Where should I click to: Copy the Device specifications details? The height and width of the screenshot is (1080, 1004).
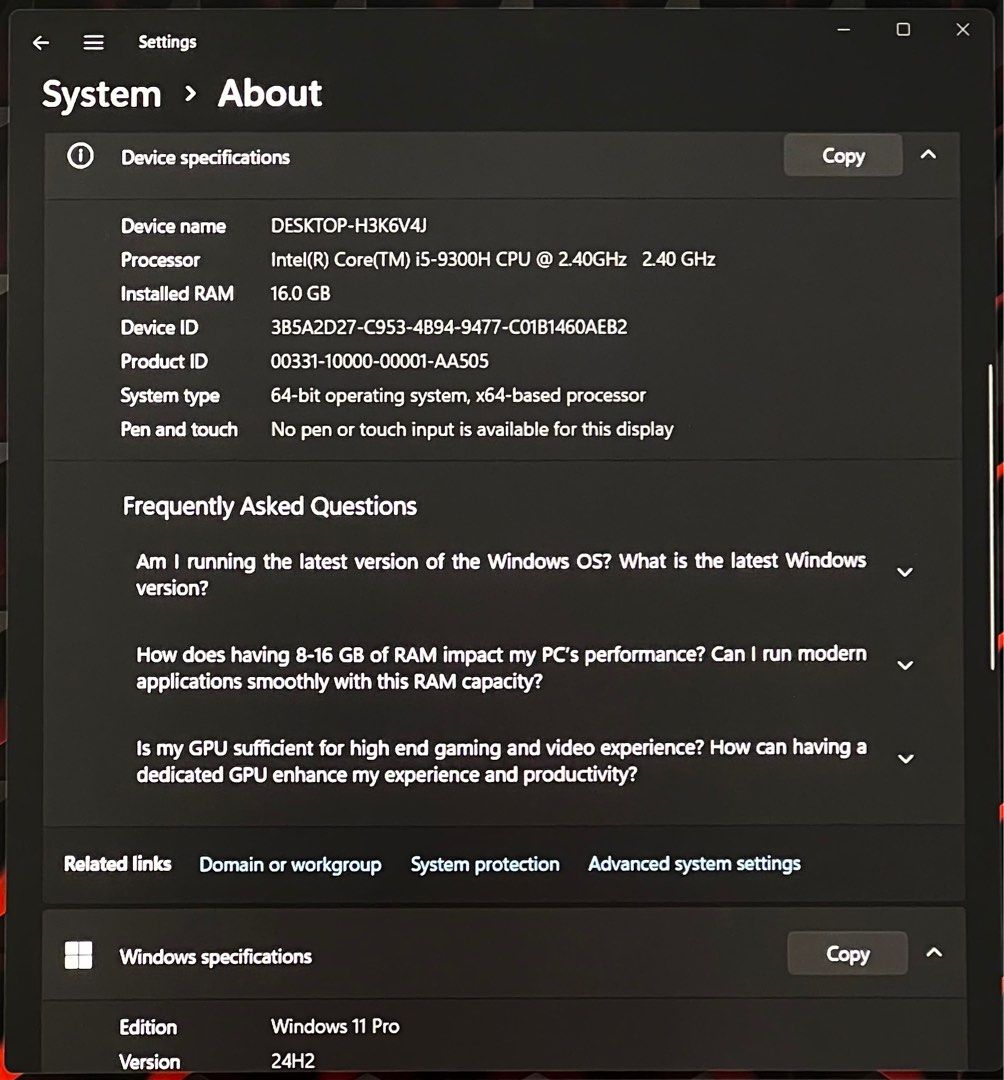(842, 155)
